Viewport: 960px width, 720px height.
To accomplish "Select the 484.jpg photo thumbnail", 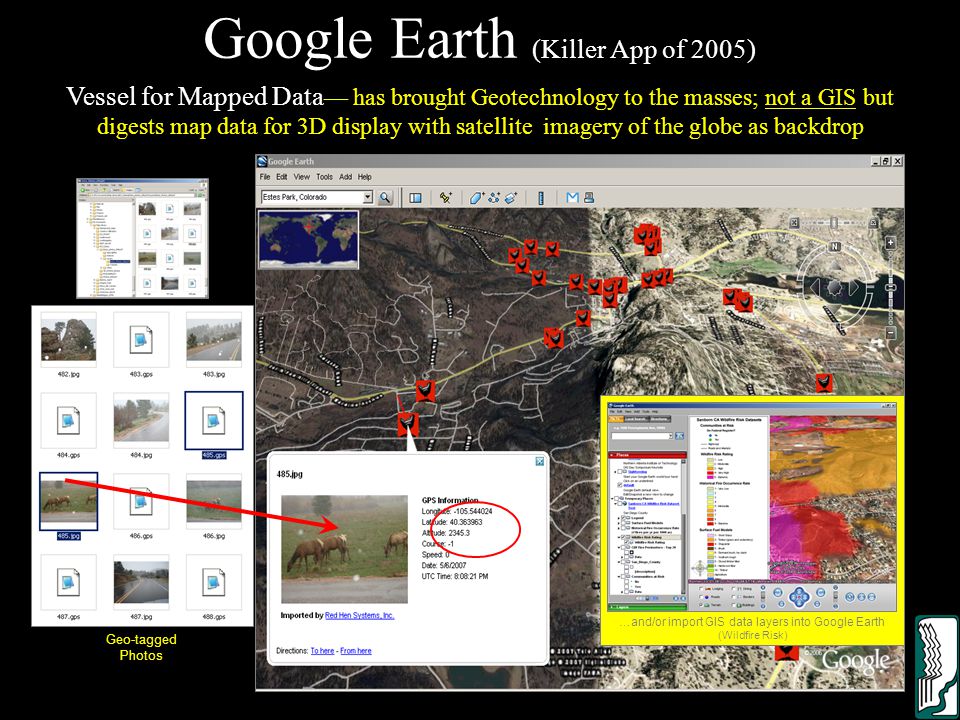I will coord(141,421).
